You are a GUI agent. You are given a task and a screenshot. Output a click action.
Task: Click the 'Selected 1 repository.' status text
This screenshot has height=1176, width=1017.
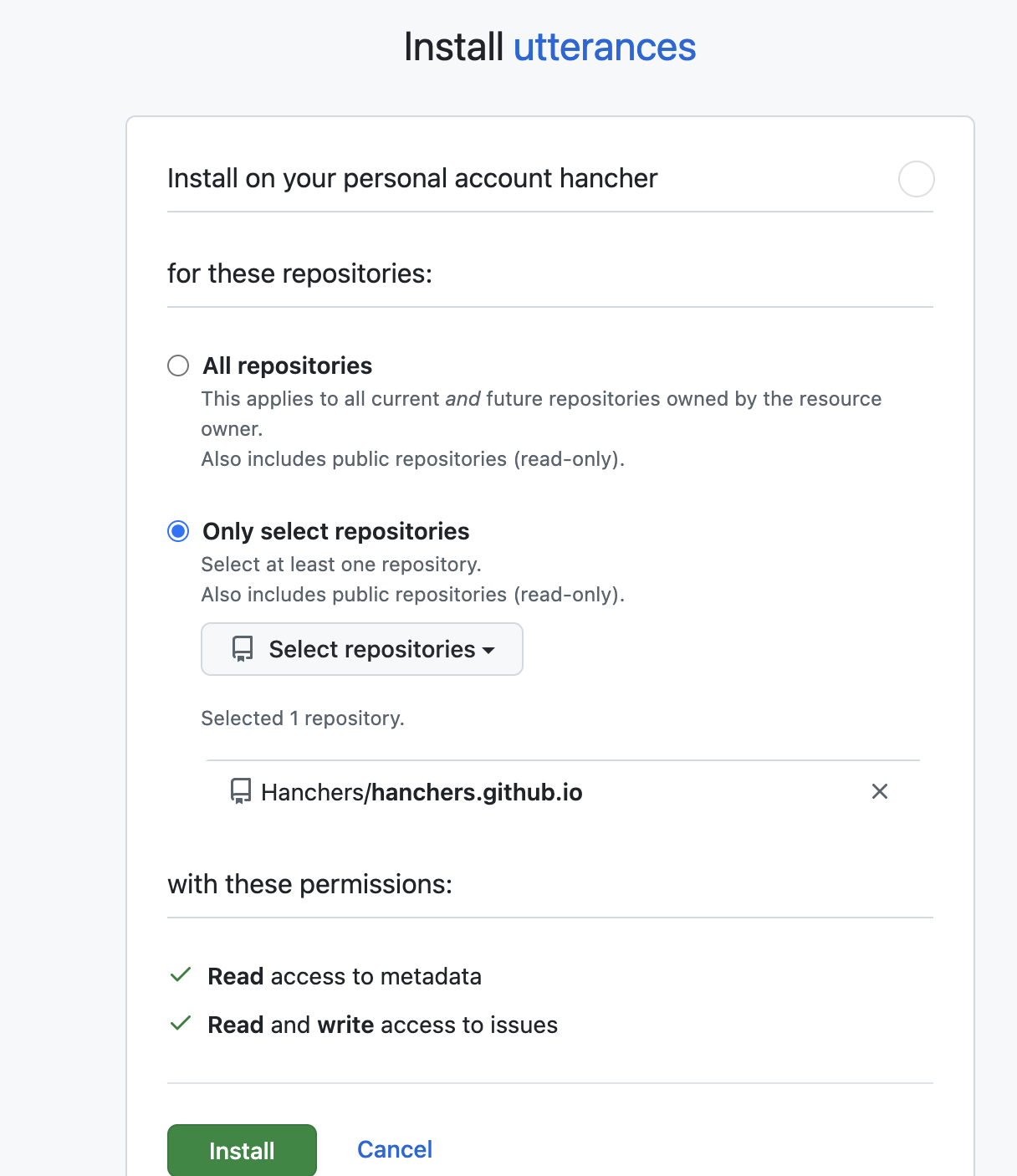pos(303,718)
